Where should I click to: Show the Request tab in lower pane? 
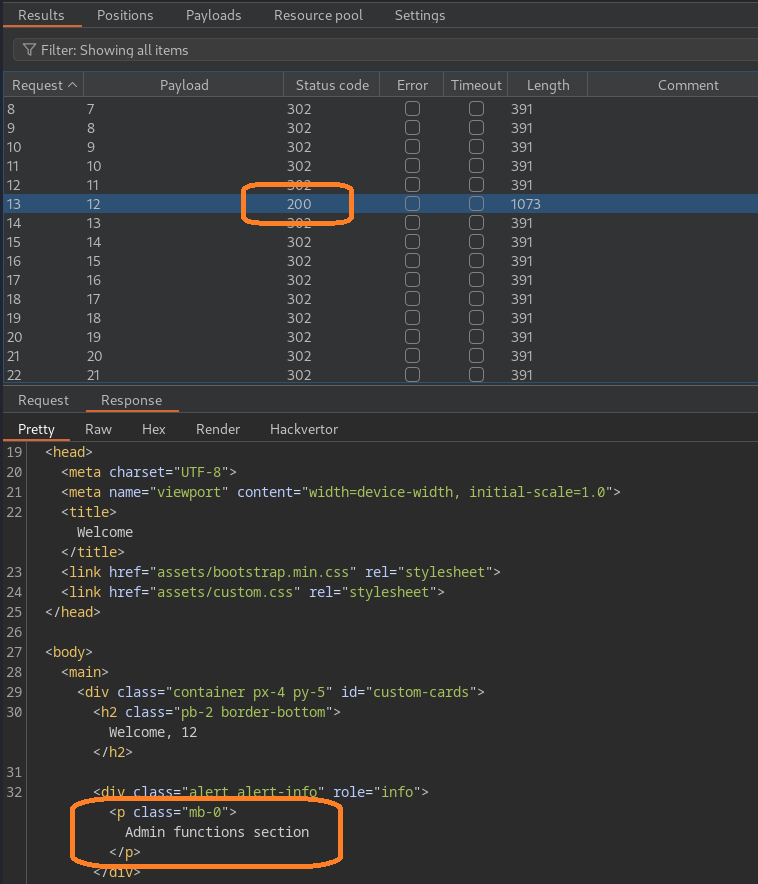coord(44,400)
